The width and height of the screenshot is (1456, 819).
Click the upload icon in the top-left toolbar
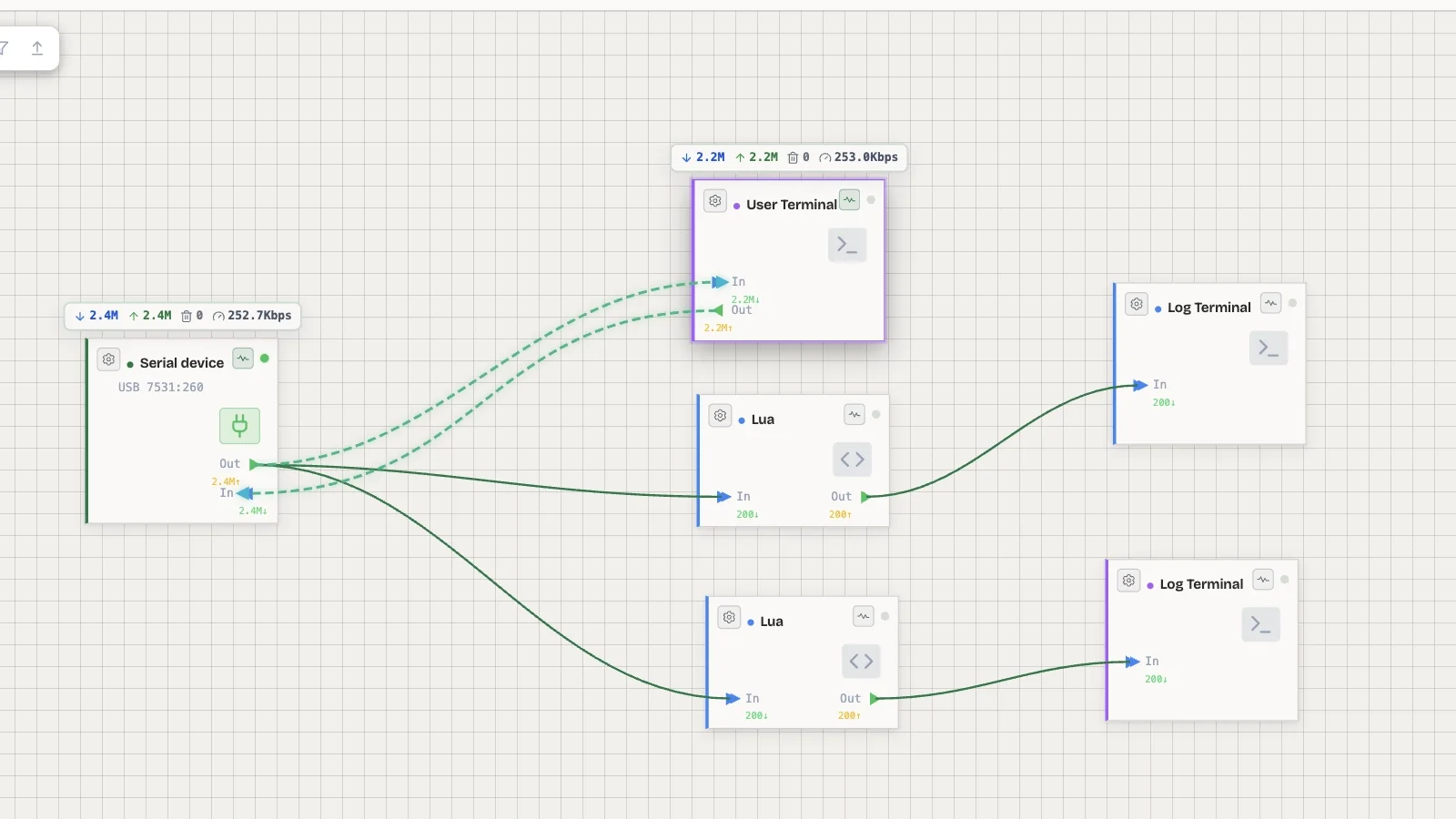(36, 48)
